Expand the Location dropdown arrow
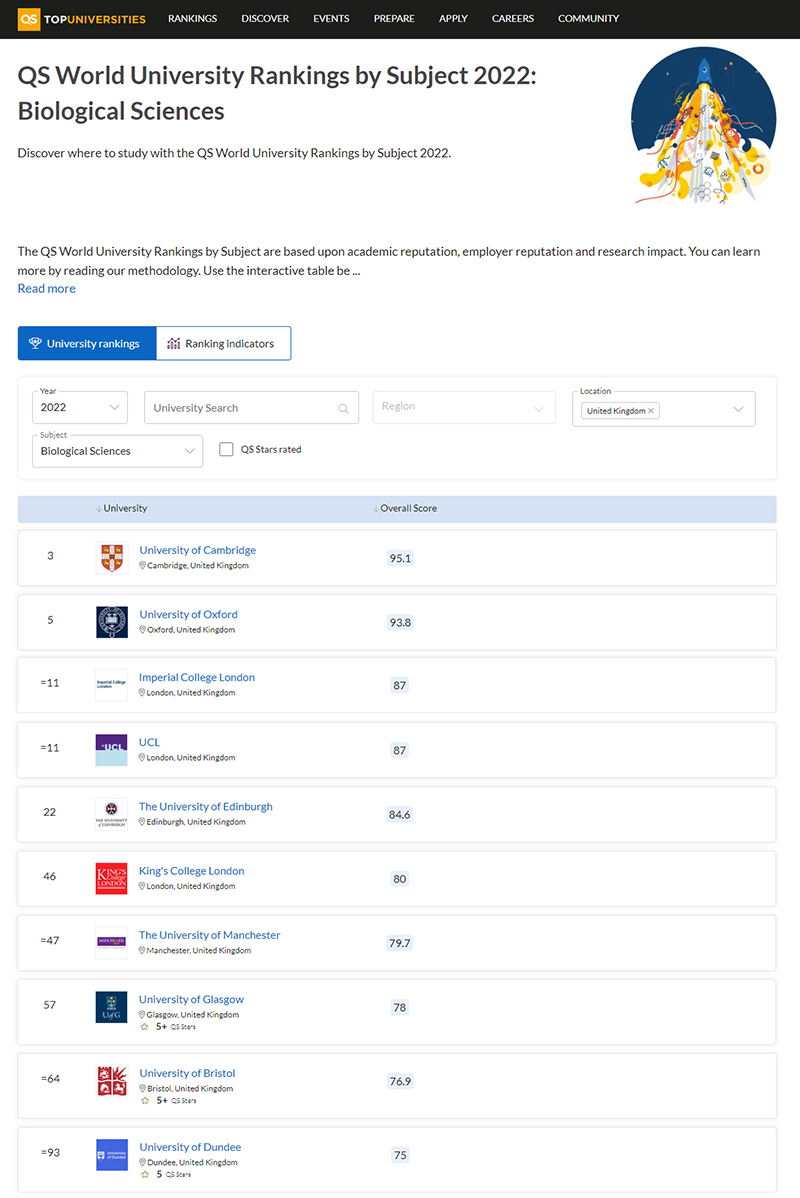This screenshot has width=800, height=1198. click(738, 410)
